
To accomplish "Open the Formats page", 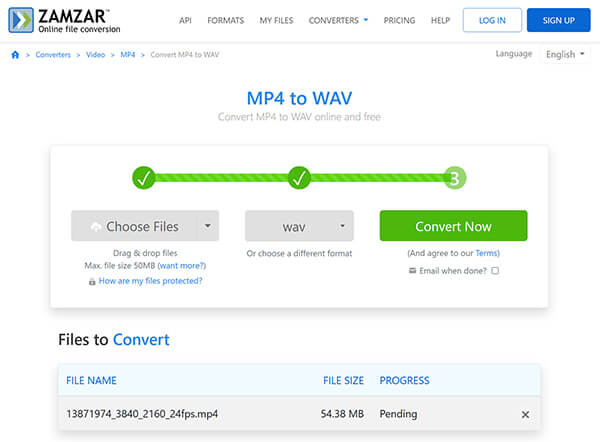I will point(225,20).
